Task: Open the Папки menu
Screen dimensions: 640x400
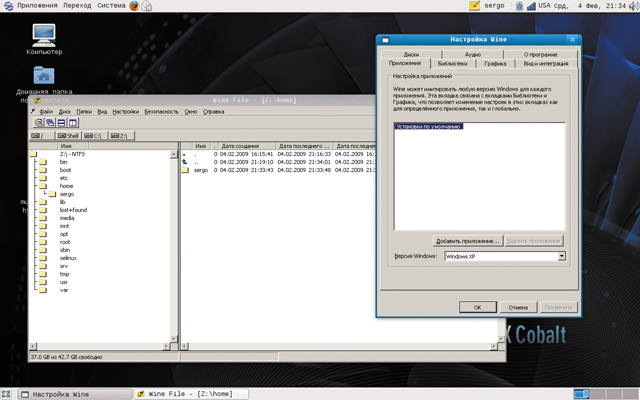Action: (84, 111)
